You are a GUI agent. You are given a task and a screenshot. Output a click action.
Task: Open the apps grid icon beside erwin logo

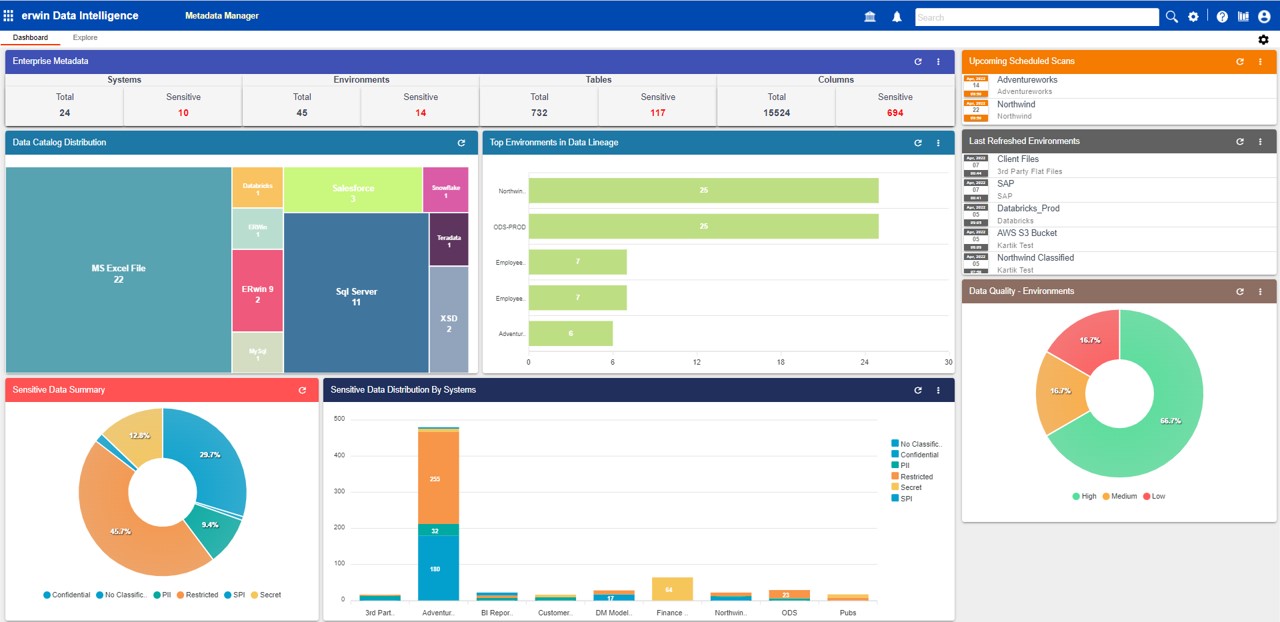(11, 15)
